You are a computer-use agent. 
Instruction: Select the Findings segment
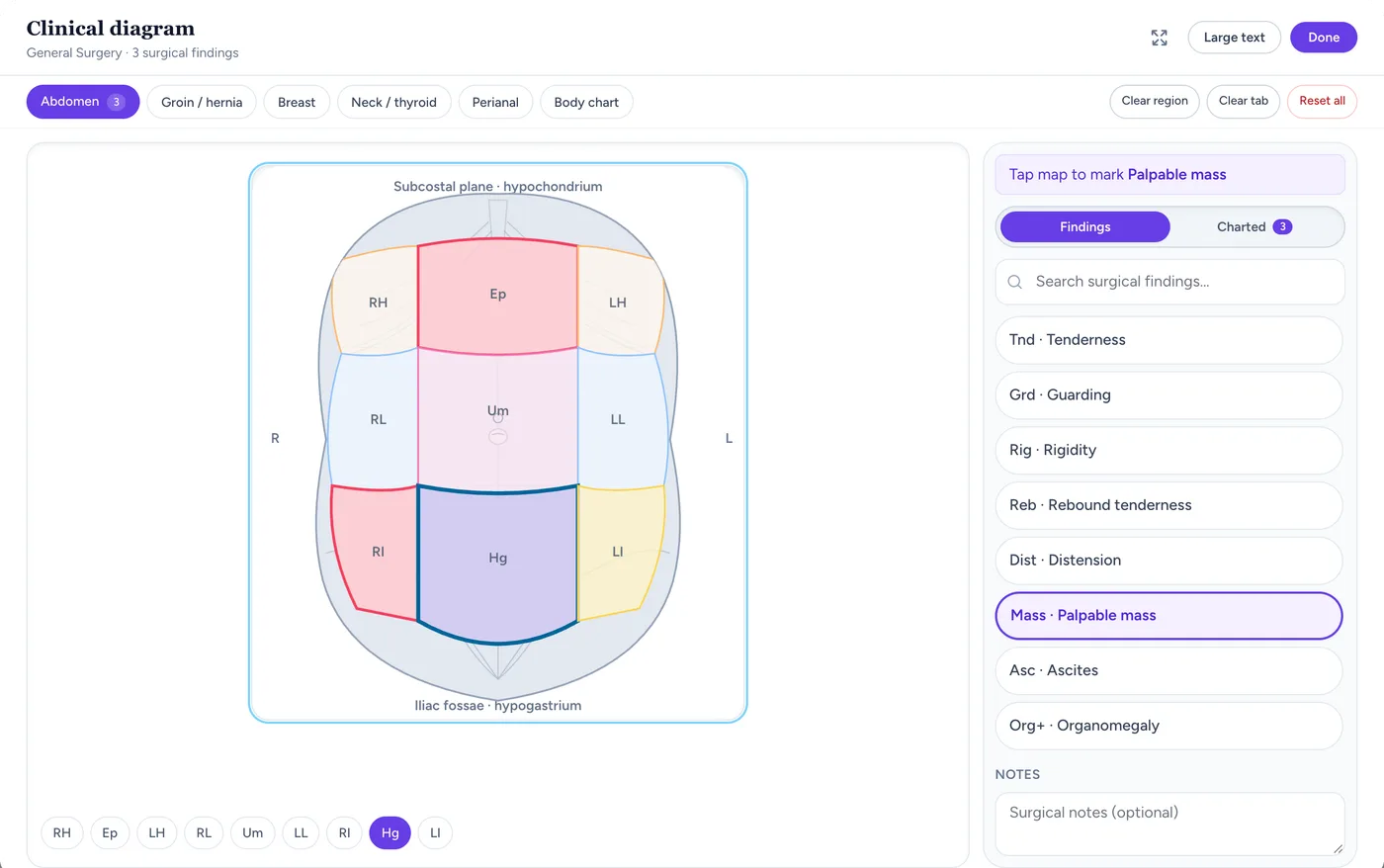click(1085, 226)
